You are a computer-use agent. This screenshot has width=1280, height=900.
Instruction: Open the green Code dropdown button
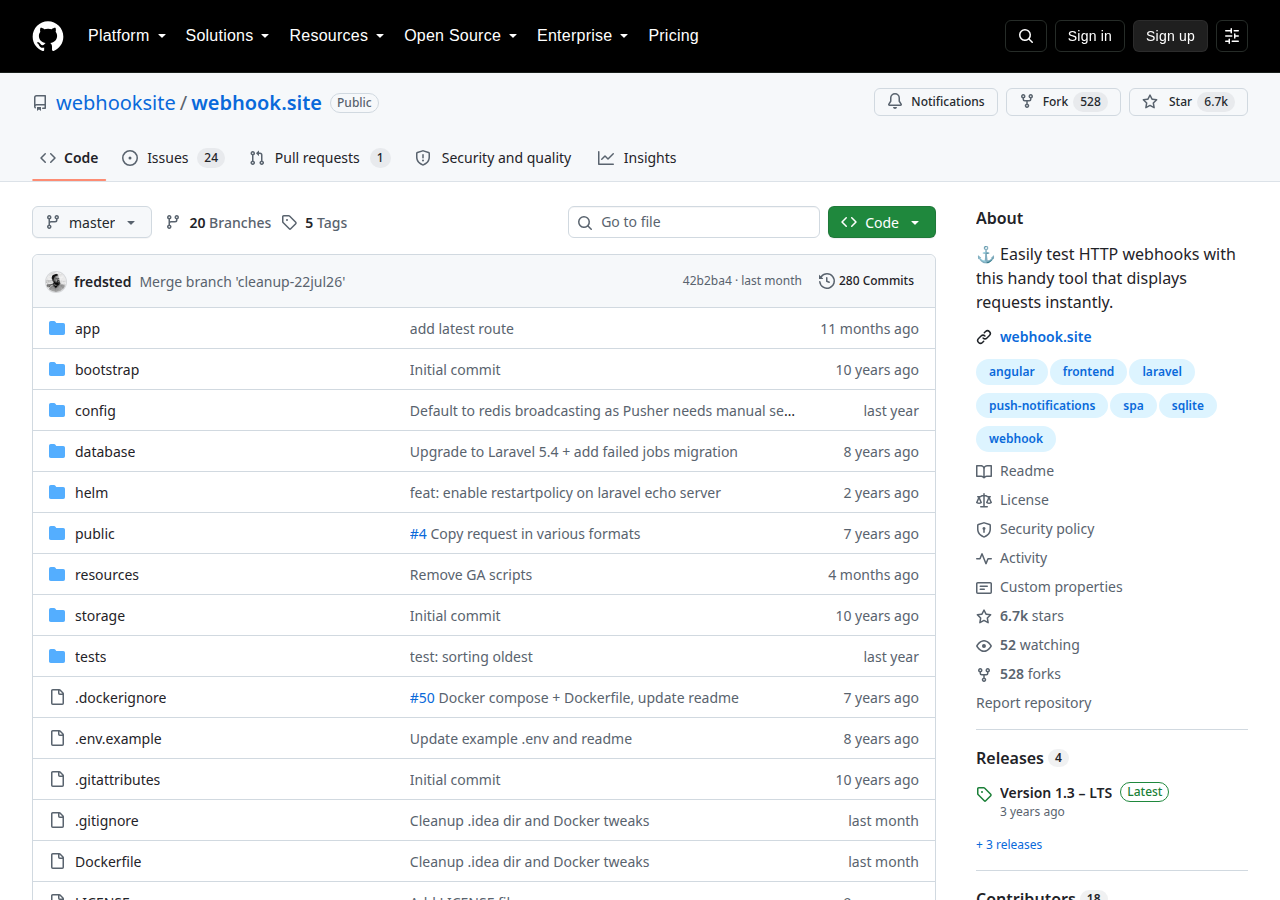[882, 222]
